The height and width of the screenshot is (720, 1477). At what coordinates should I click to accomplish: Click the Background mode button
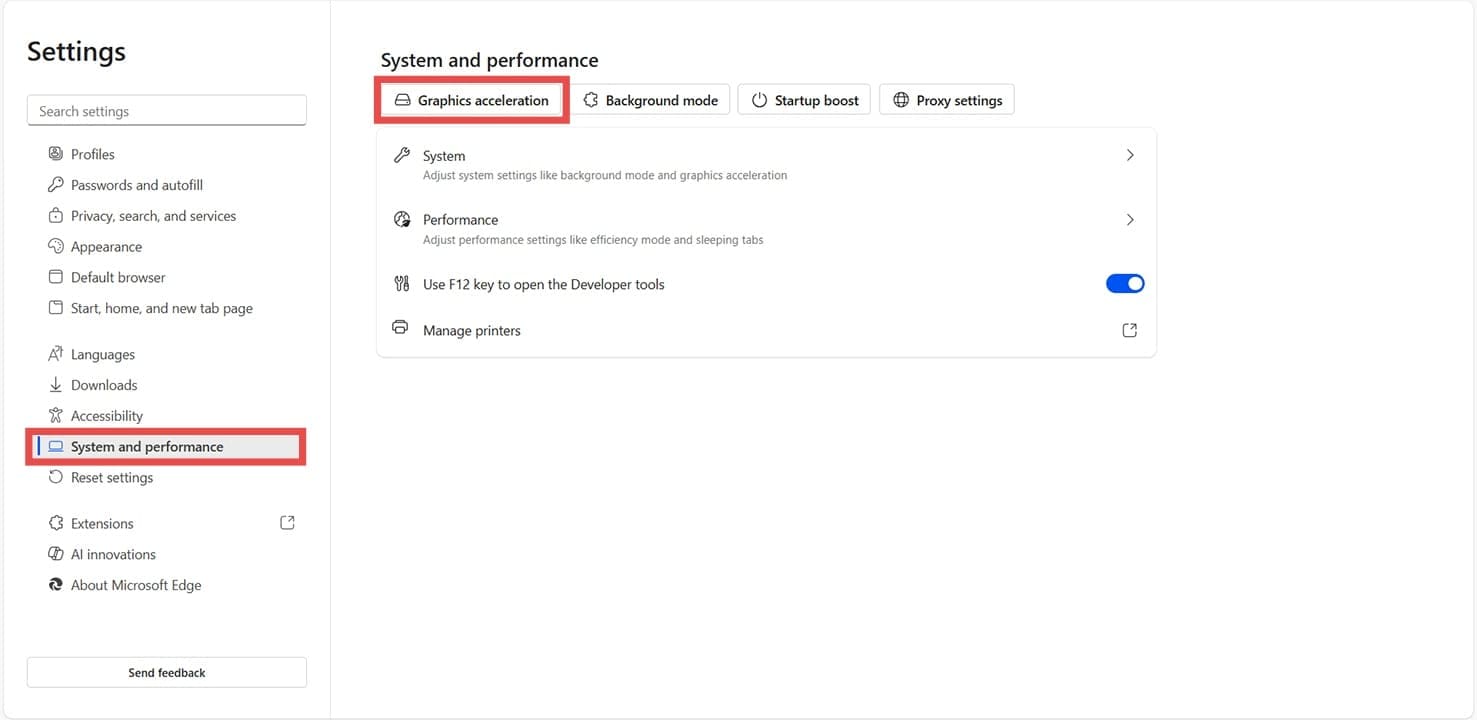(x=650, y=100)
